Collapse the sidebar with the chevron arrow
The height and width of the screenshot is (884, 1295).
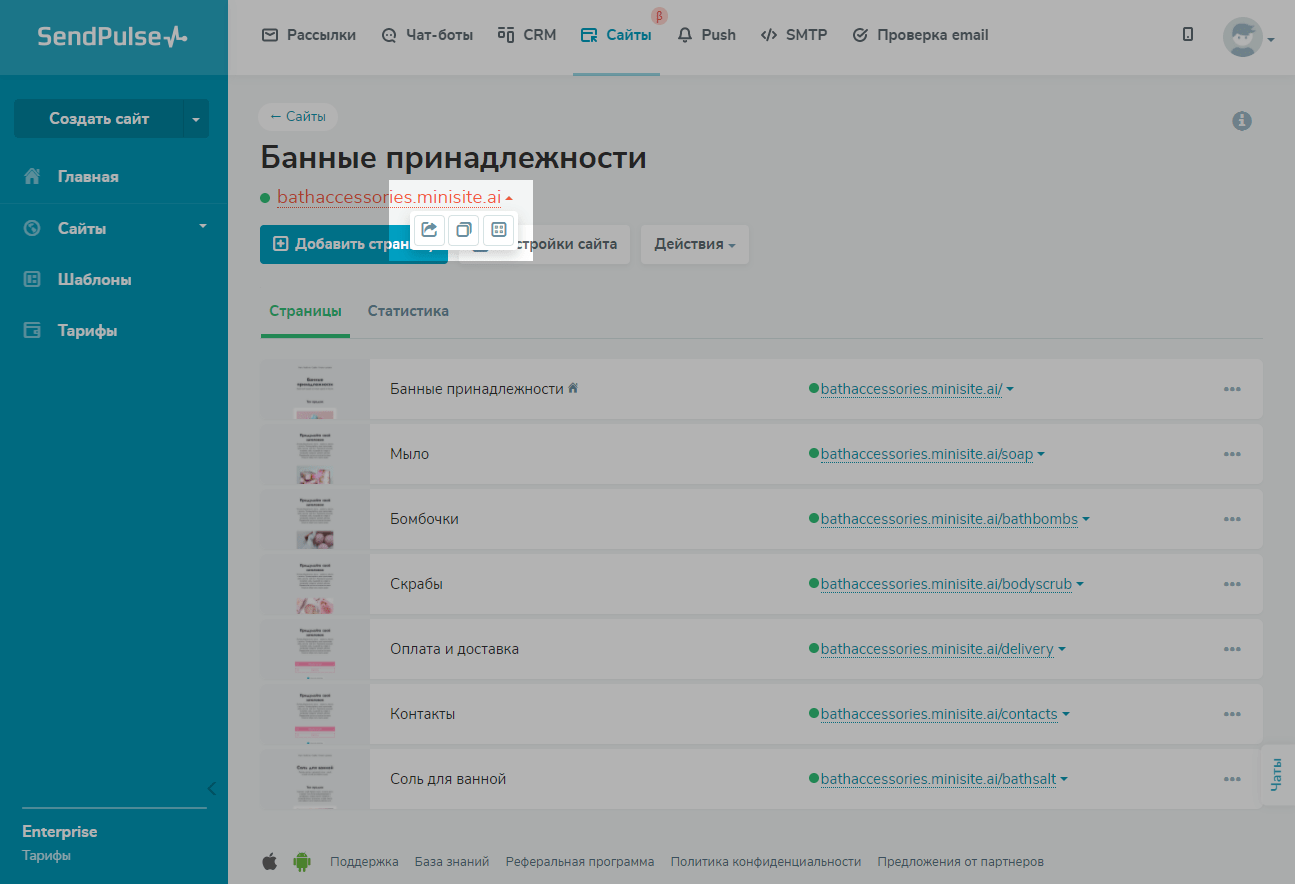[211, 788]
